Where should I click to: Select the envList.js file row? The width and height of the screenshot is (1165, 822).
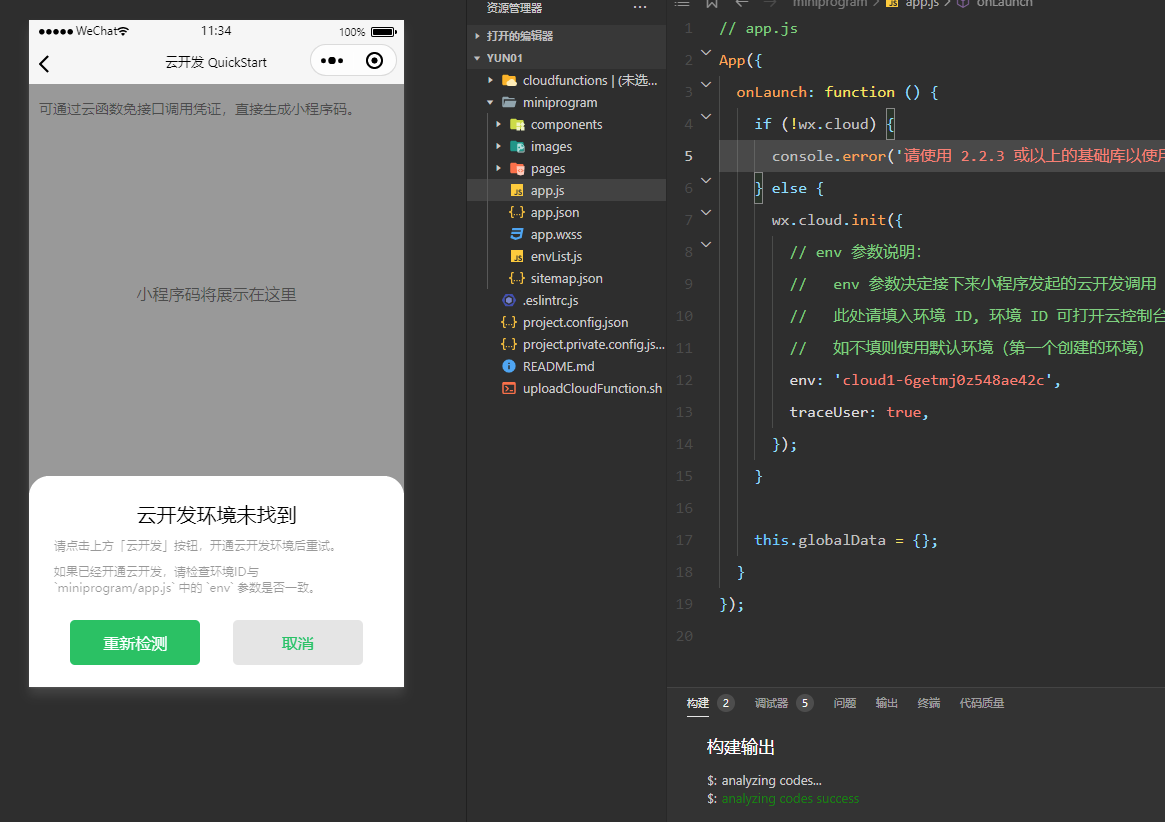(566, 256)
